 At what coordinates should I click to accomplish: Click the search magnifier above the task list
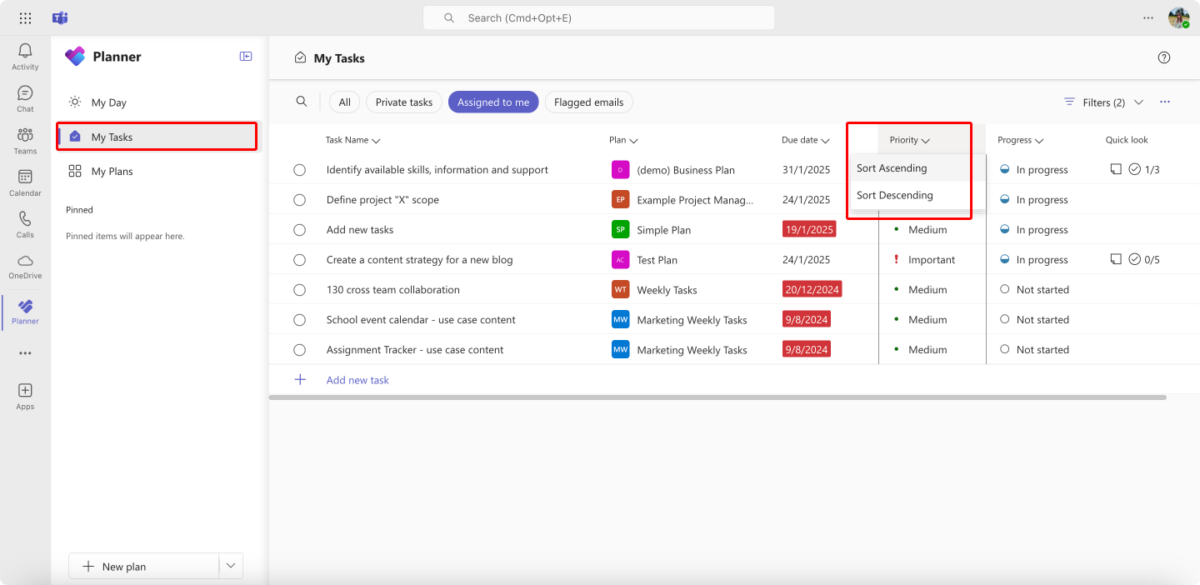(x=301, y=101)
